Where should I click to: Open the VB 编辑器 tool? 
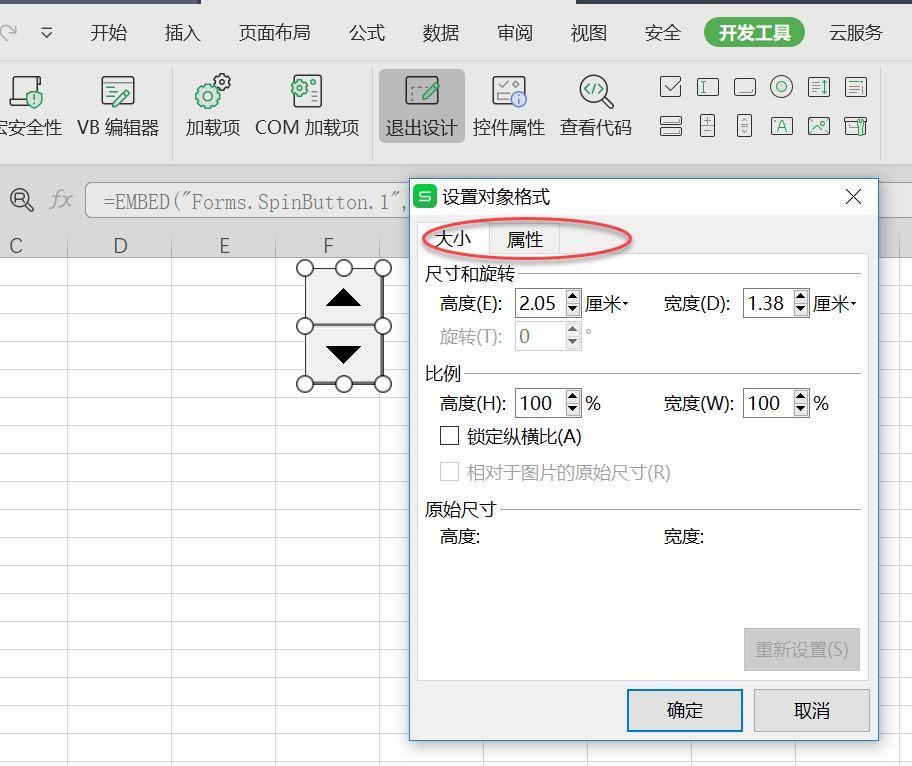point(118,106)
